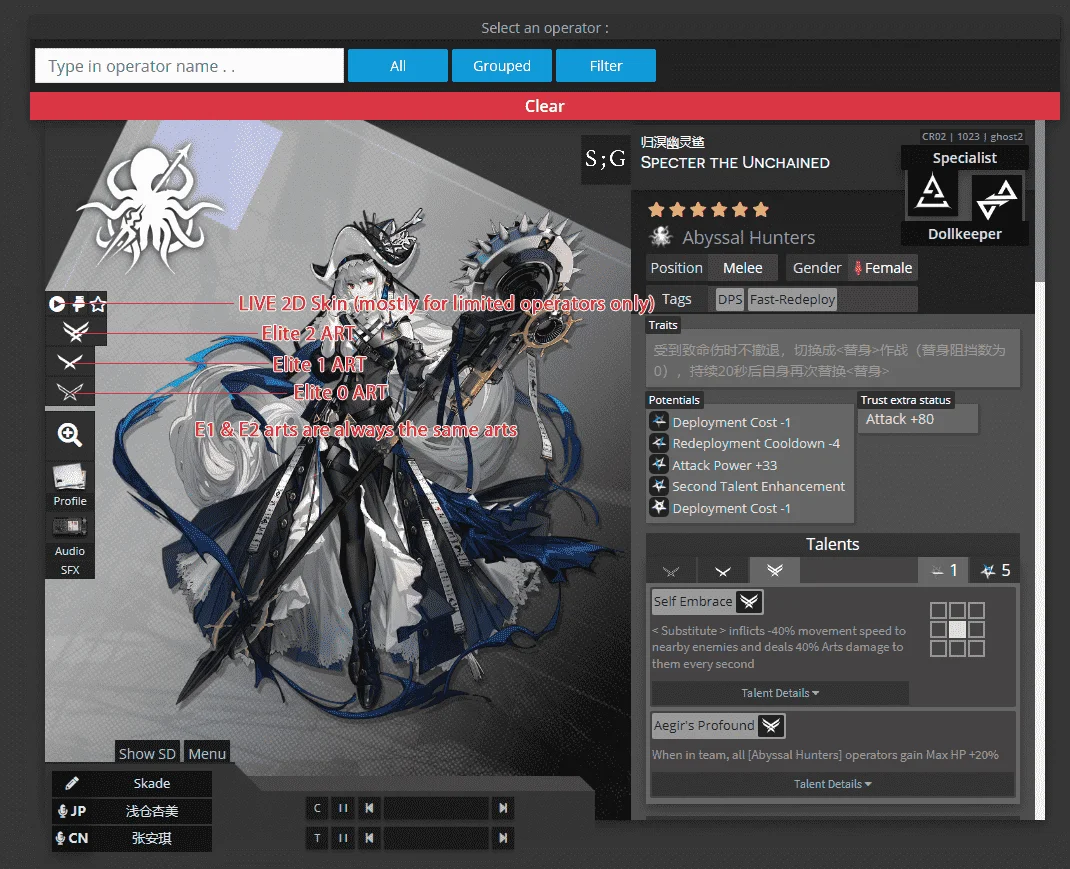
Task: Show the Elite 2 art via its chevron icon
Action: 76,332
